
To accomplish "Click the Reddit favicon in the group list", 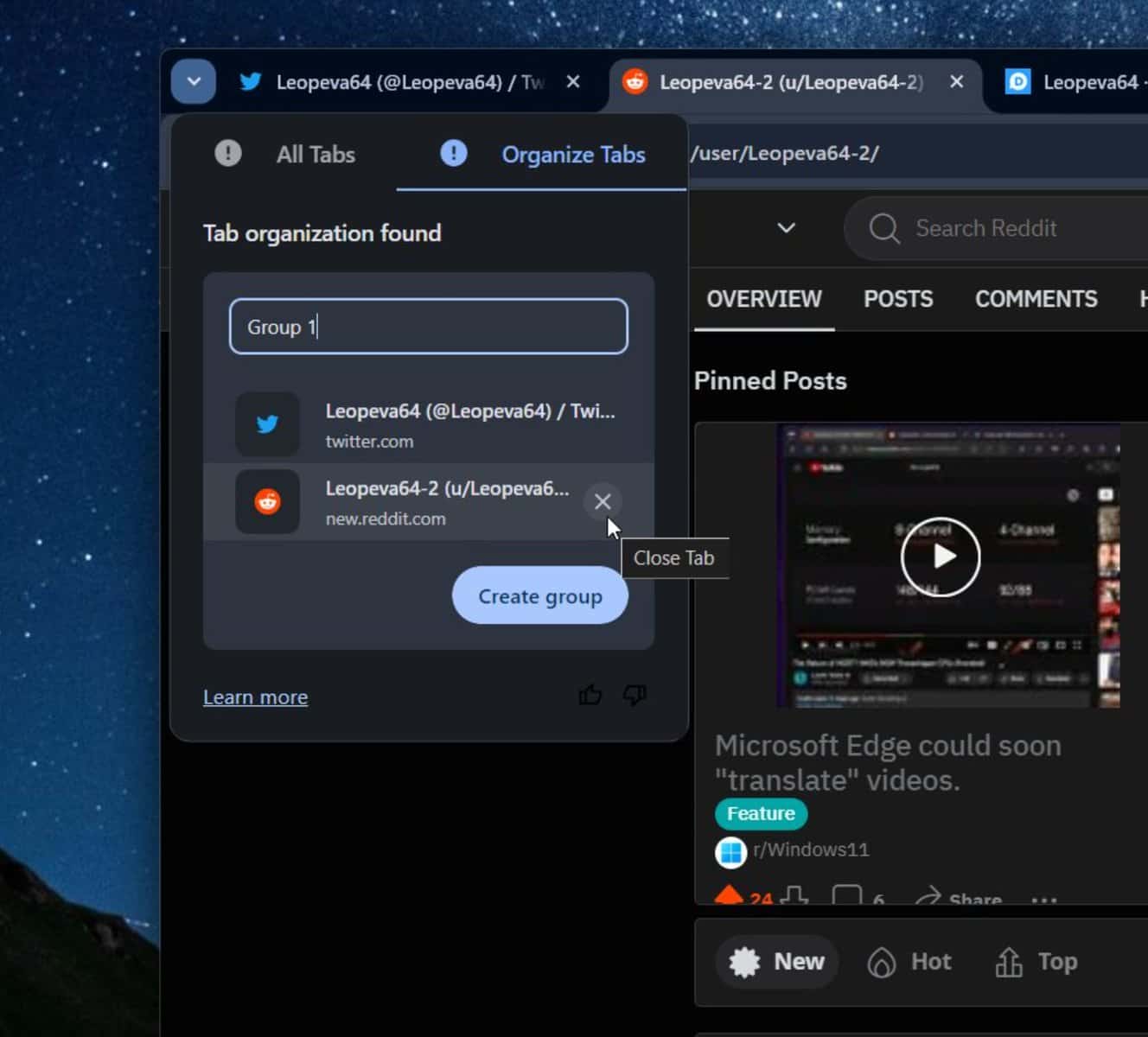I will tap(267, 502).
